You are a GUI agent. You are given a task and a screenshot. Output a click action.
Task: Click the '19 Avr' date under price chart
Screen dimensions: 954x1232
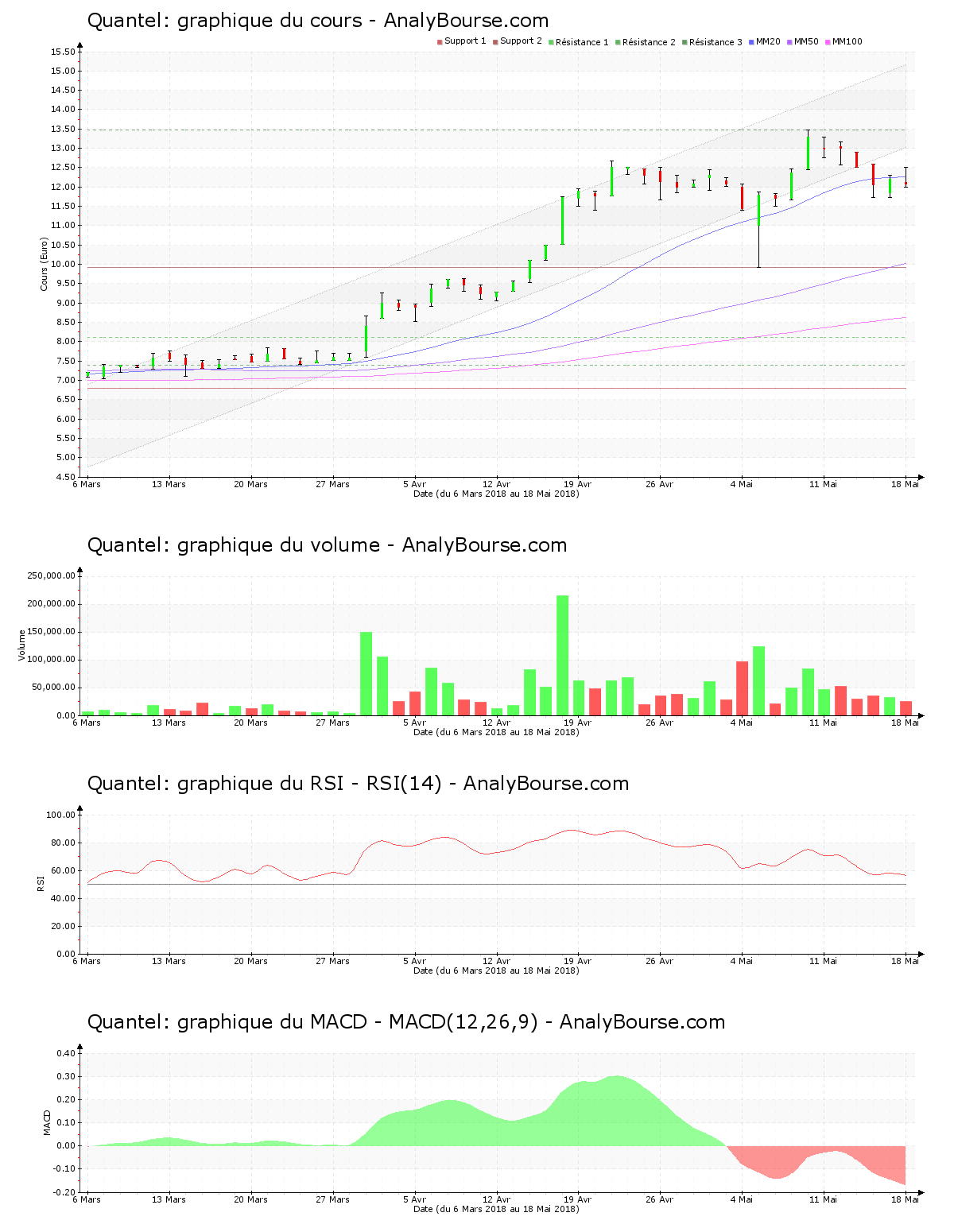(x=578, y=484)
